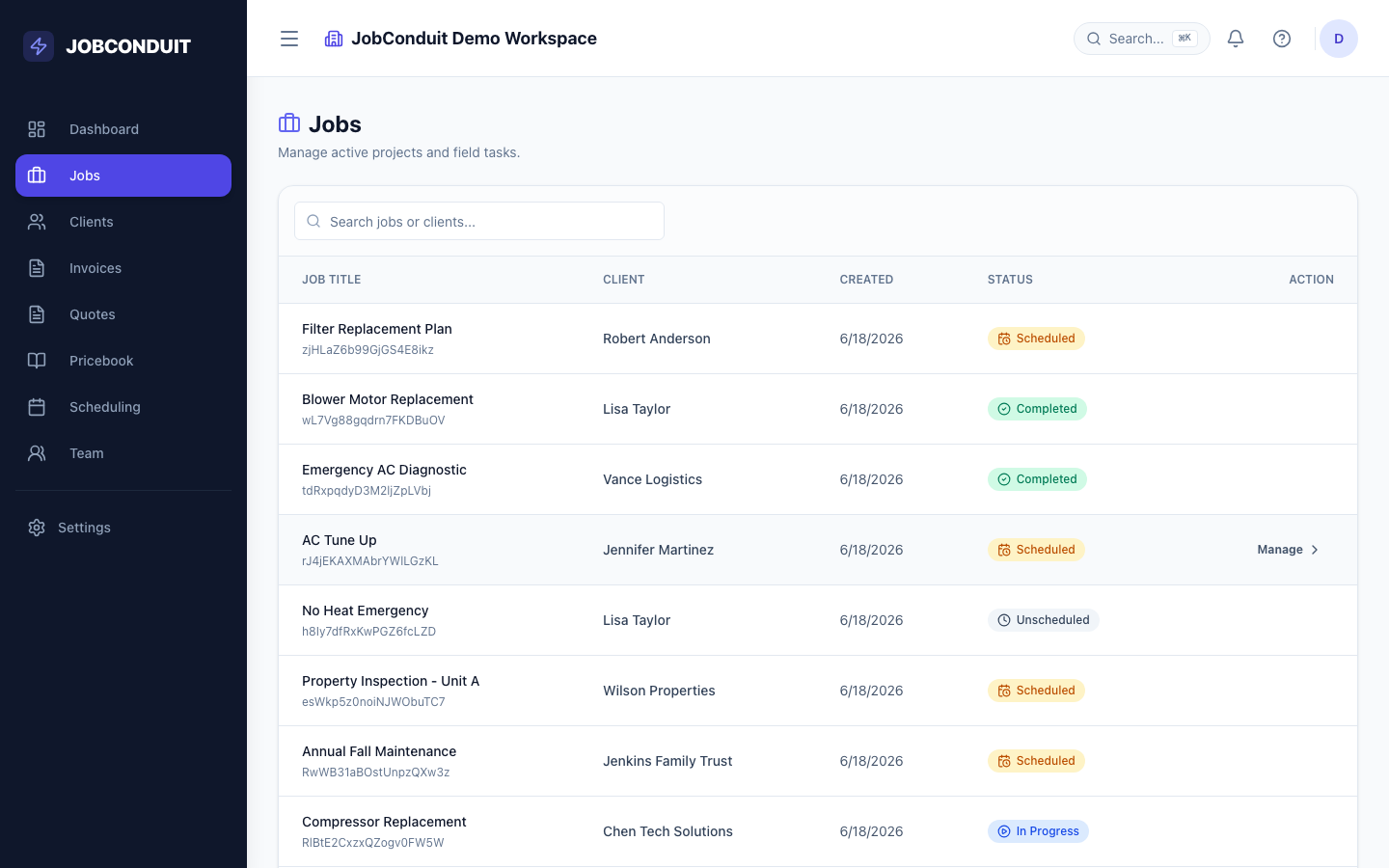The height and width of the screenshot is (868, 1389).
Task: Open the AC Tune Up job title
Action: pos(340,540)
